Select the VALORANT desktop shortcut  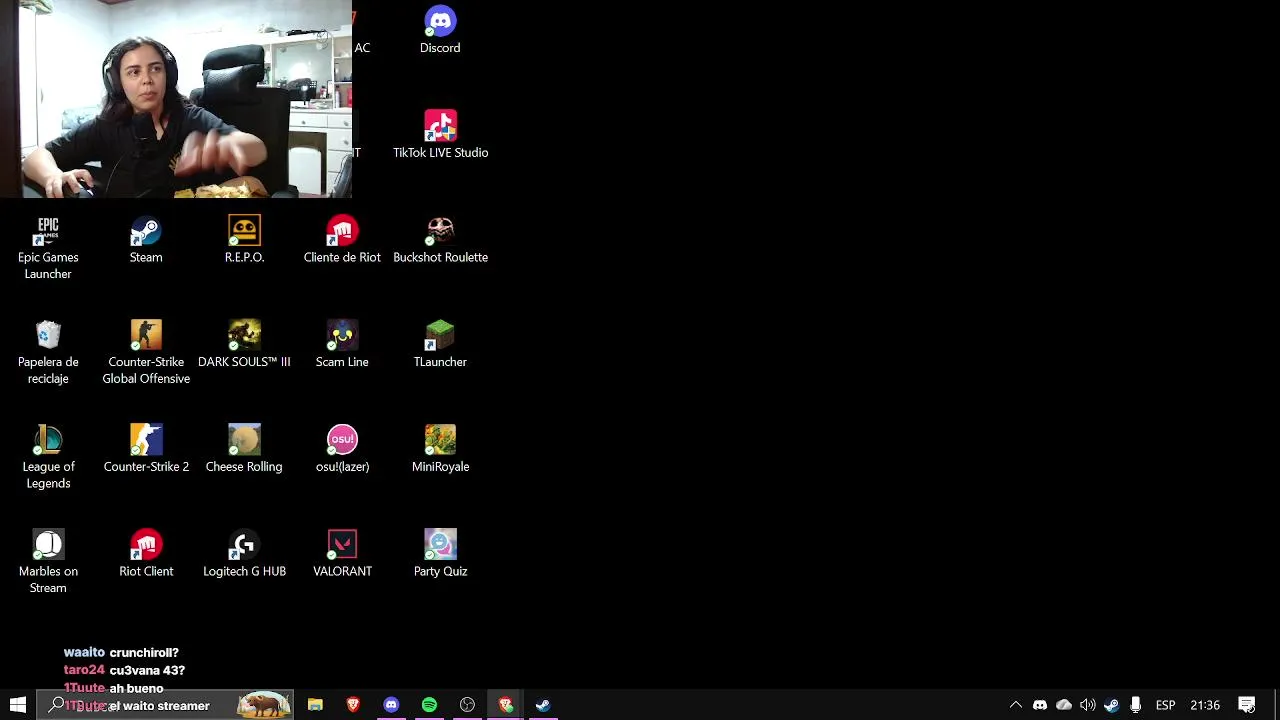coord(342,553)
